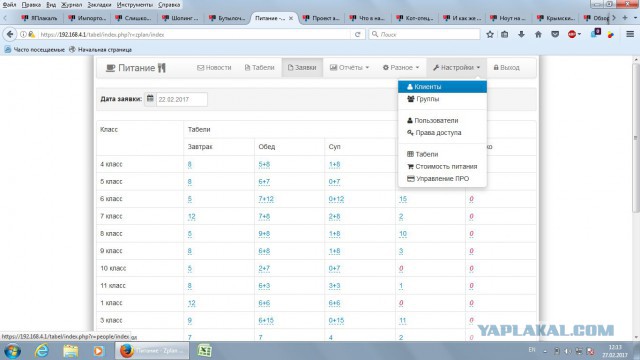Image resolution: width=640 pixels, height=360 pixels.
Task: Close the Питание browser tab
Action: coord(291,18)
